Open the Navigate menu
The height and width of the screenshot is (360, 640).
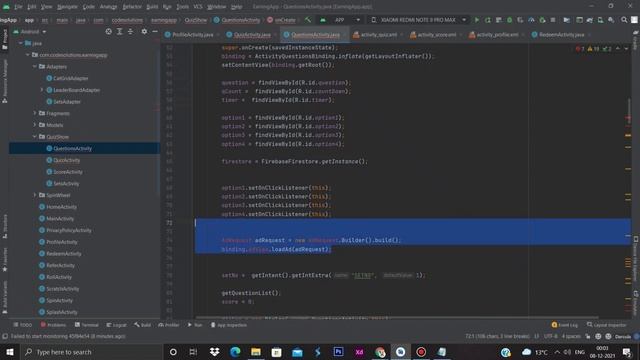67,7
